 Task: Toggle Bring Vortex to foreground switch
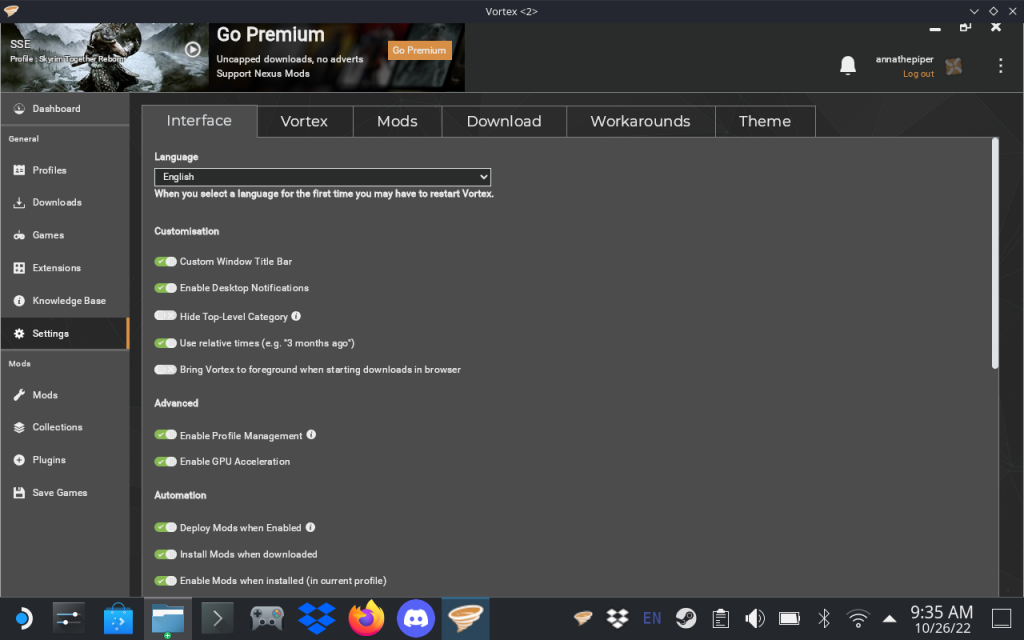tap(165, 370)
